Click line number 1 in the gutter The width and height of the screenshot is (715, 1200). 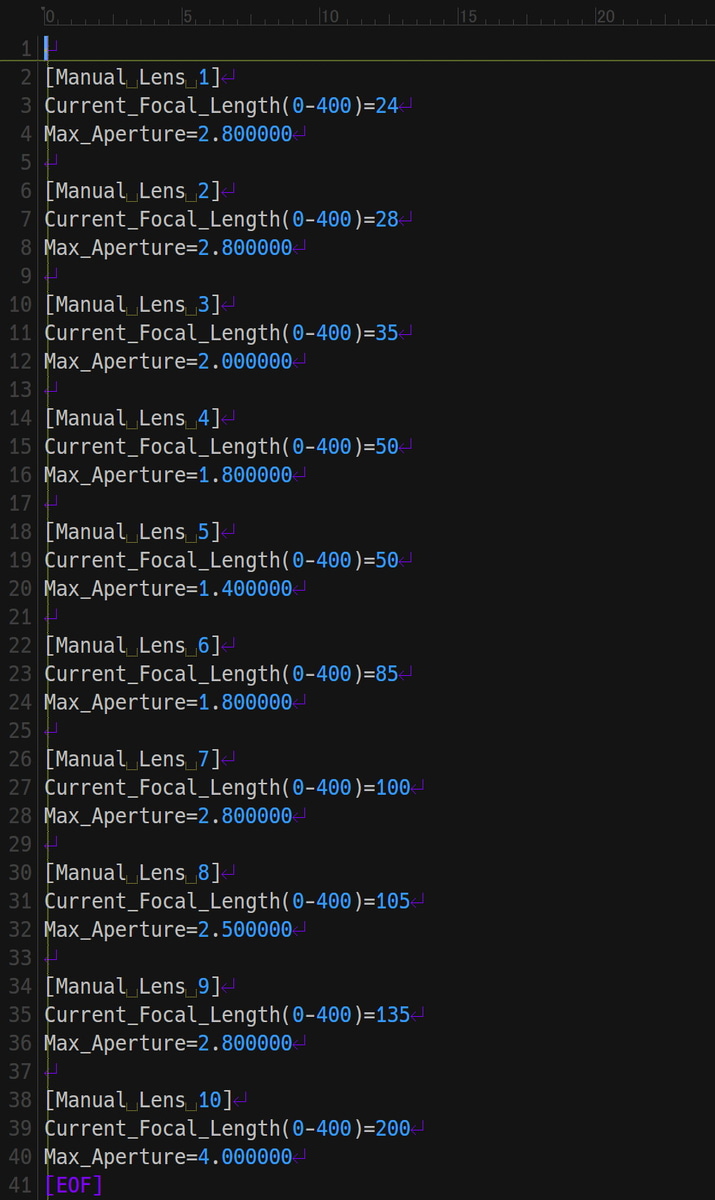[27, 48]
